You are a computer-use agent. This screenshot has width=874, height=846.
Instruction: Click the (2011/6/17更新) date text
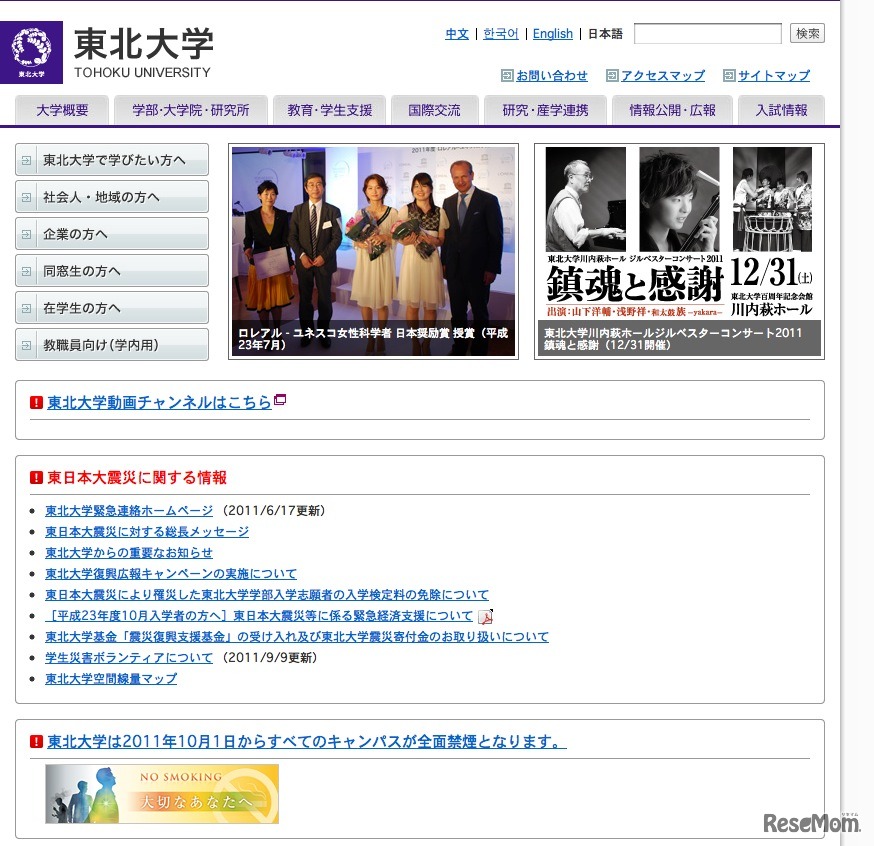coord(273,510)
